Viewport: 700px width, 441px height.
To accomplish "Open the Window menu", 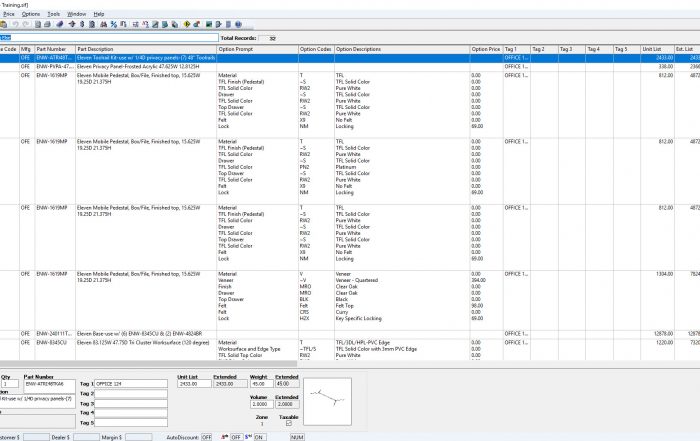I will [x=76, y=14].
